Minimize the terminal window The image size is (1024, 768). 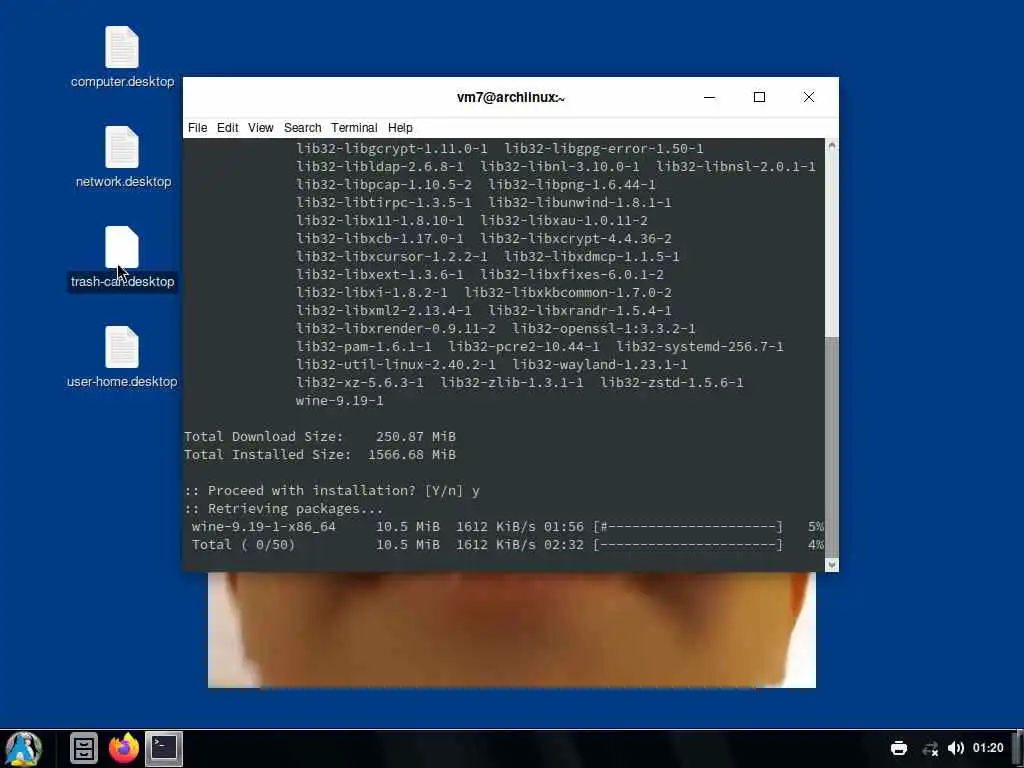pos(710,97)
